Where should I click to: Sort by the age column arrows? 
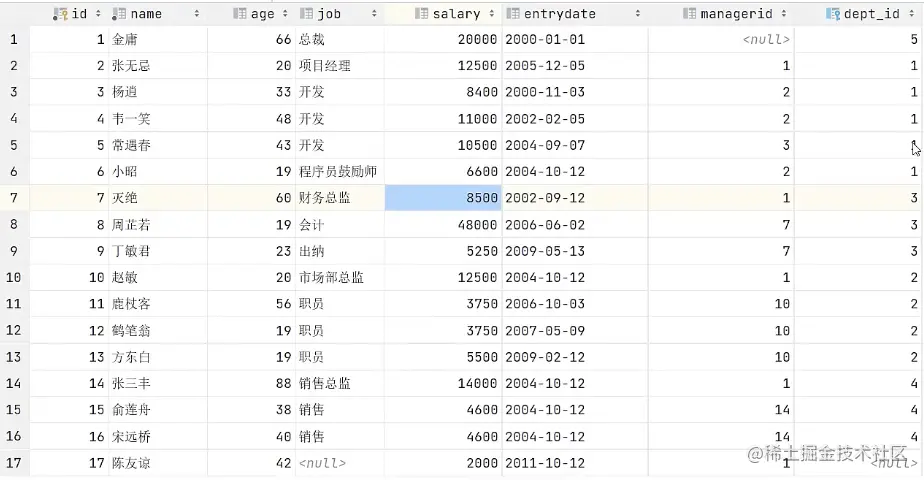pyautogui.click(x=285, y=14)
